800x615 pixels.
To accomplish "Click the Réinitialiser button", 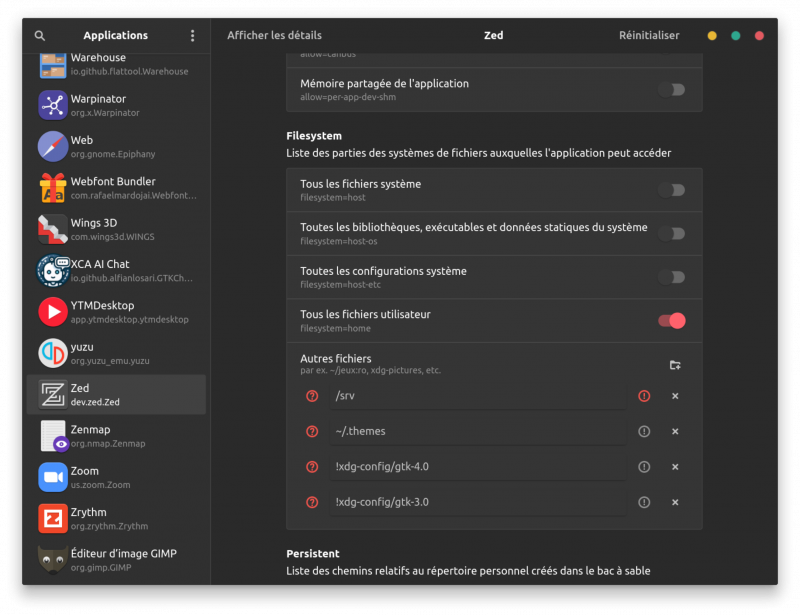I will 650,35.
